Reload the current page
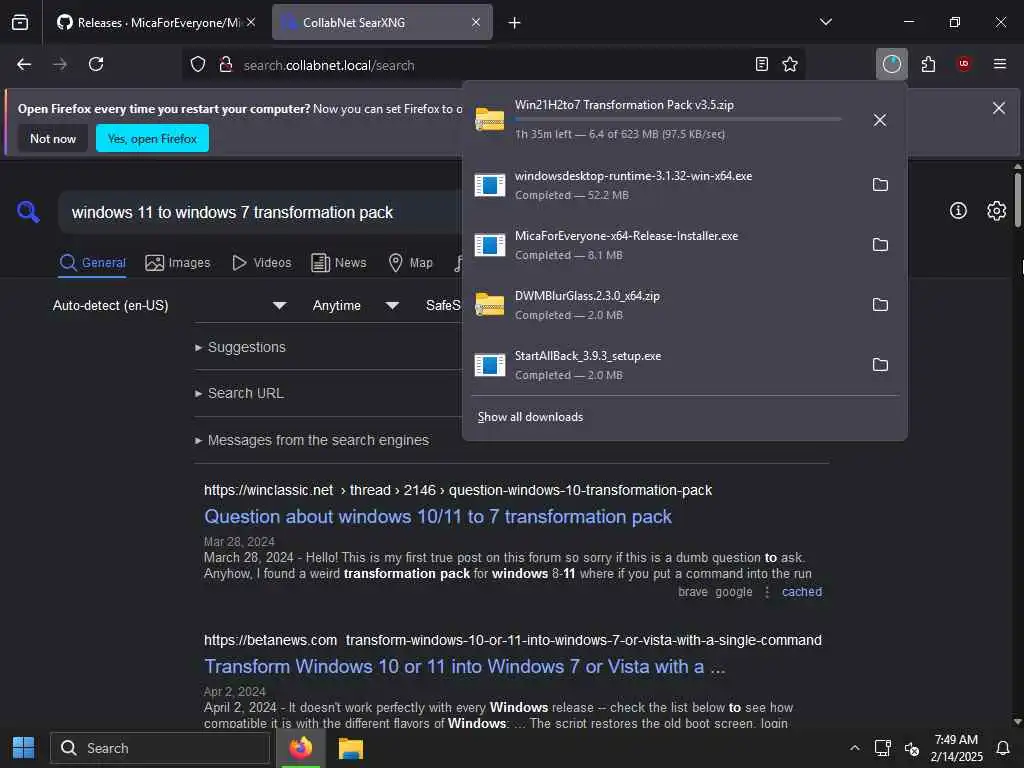The width and height of the screenshot is (1024, 768). [x=96, y=64]
